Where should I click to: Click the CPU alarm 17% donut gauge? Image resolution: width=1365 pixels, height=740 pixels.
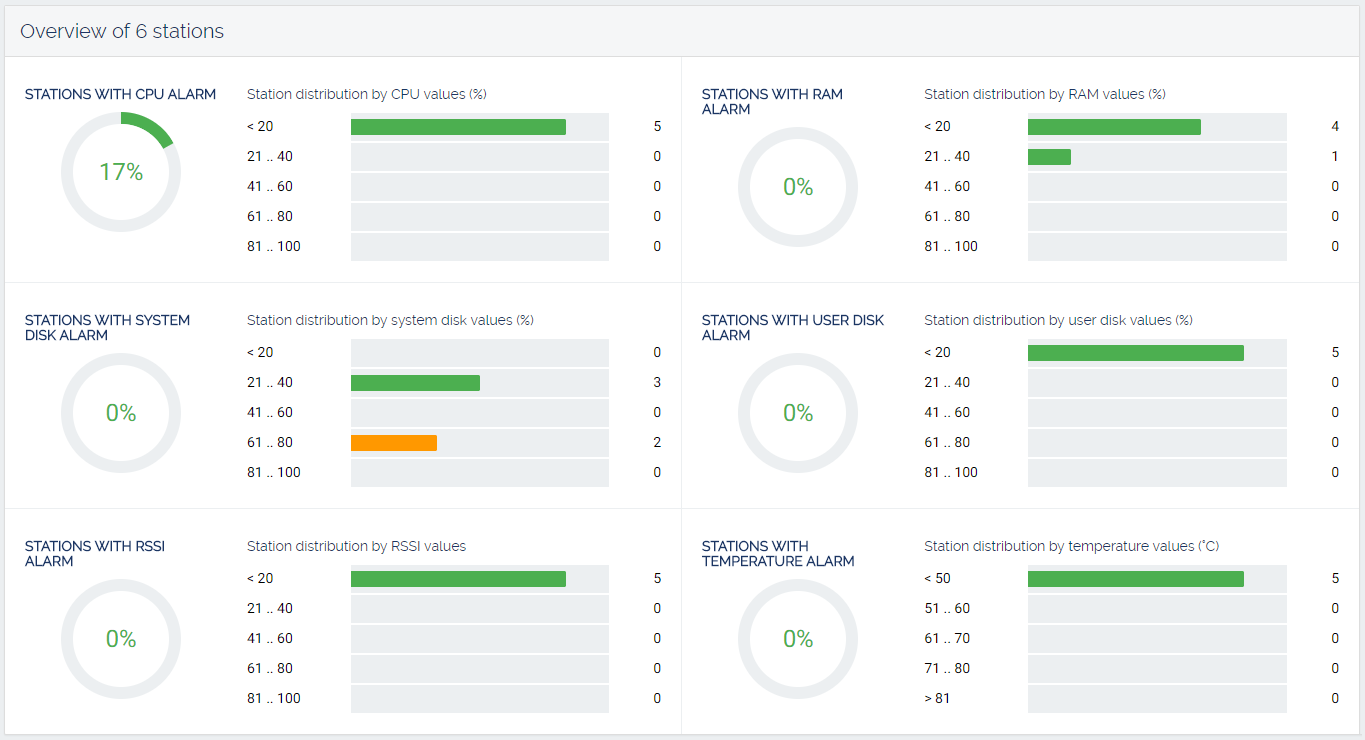(x=121, y=172)
